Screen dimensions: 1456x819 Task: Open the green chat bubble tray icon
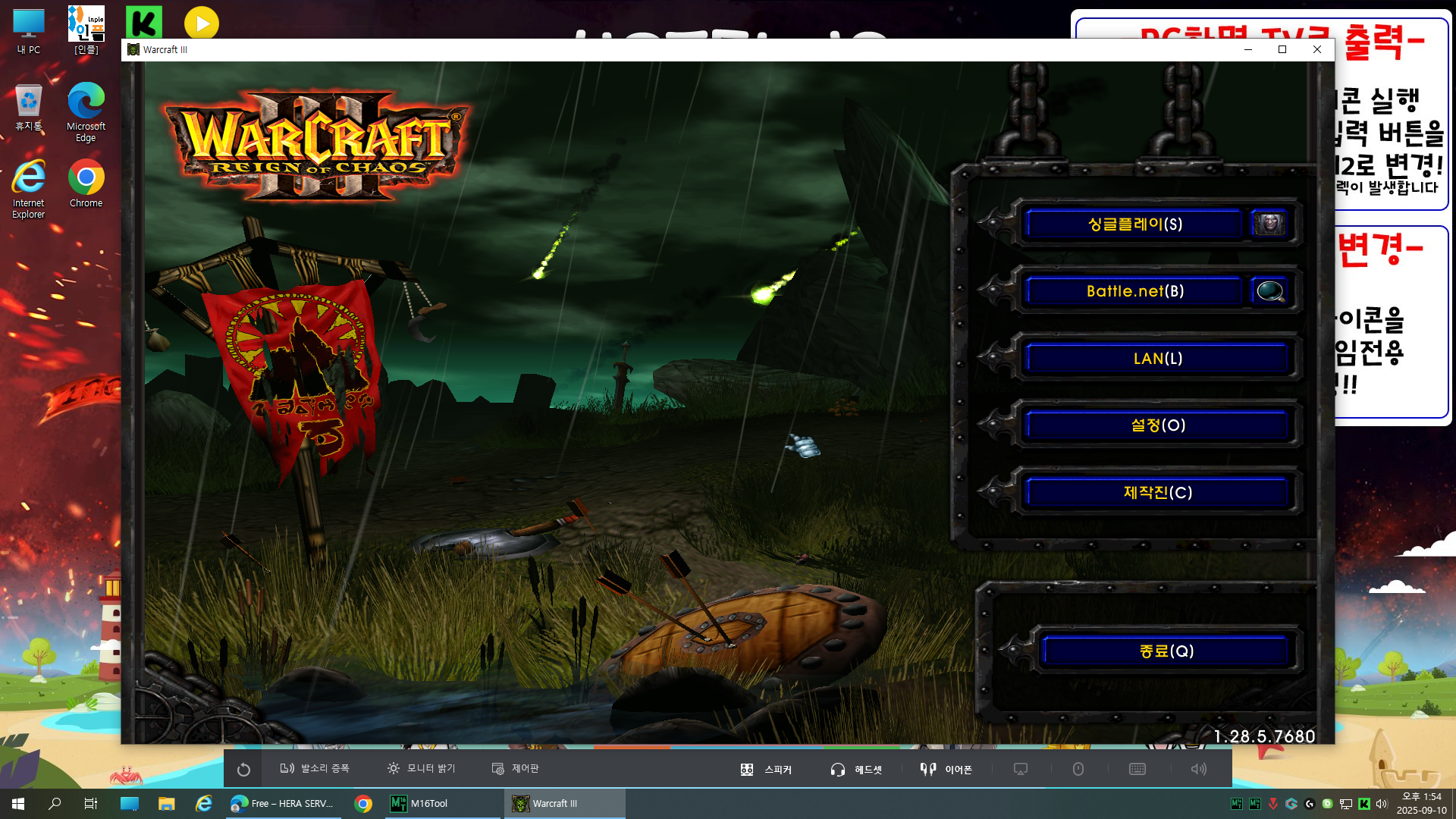(1328, 804)
